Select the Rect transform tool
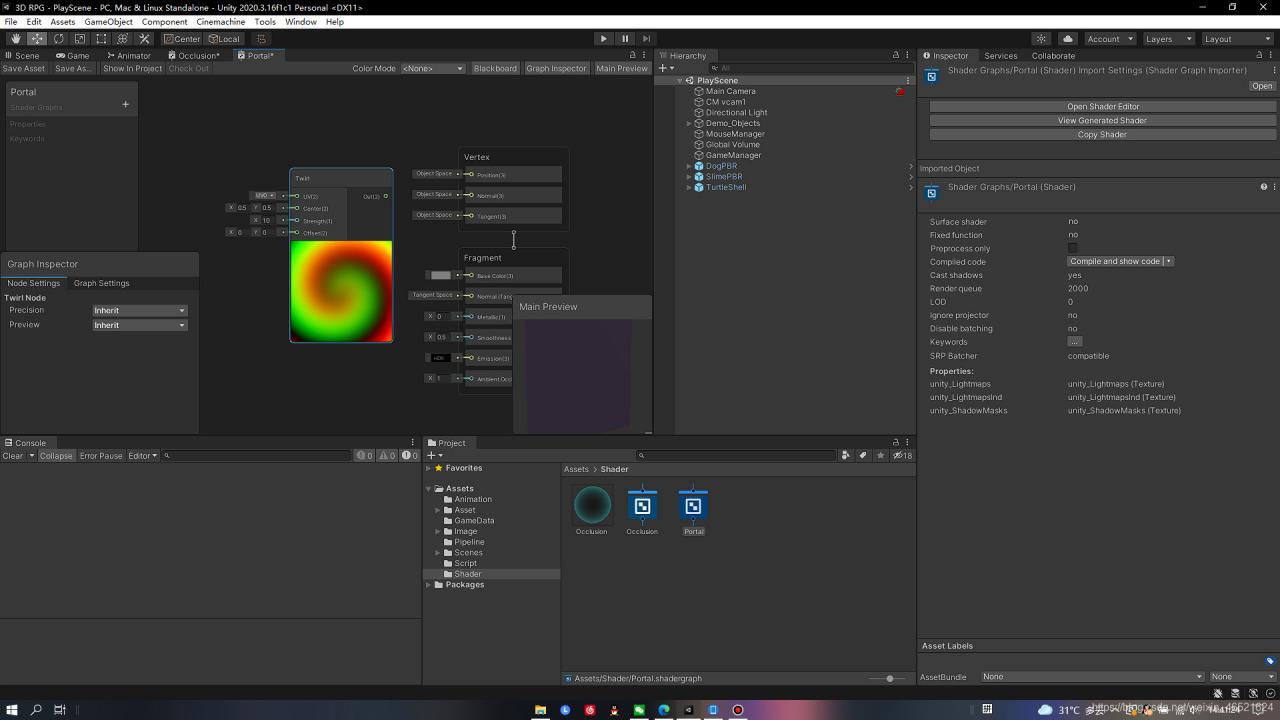This screenshot has height=720, width=1280. 101,39
